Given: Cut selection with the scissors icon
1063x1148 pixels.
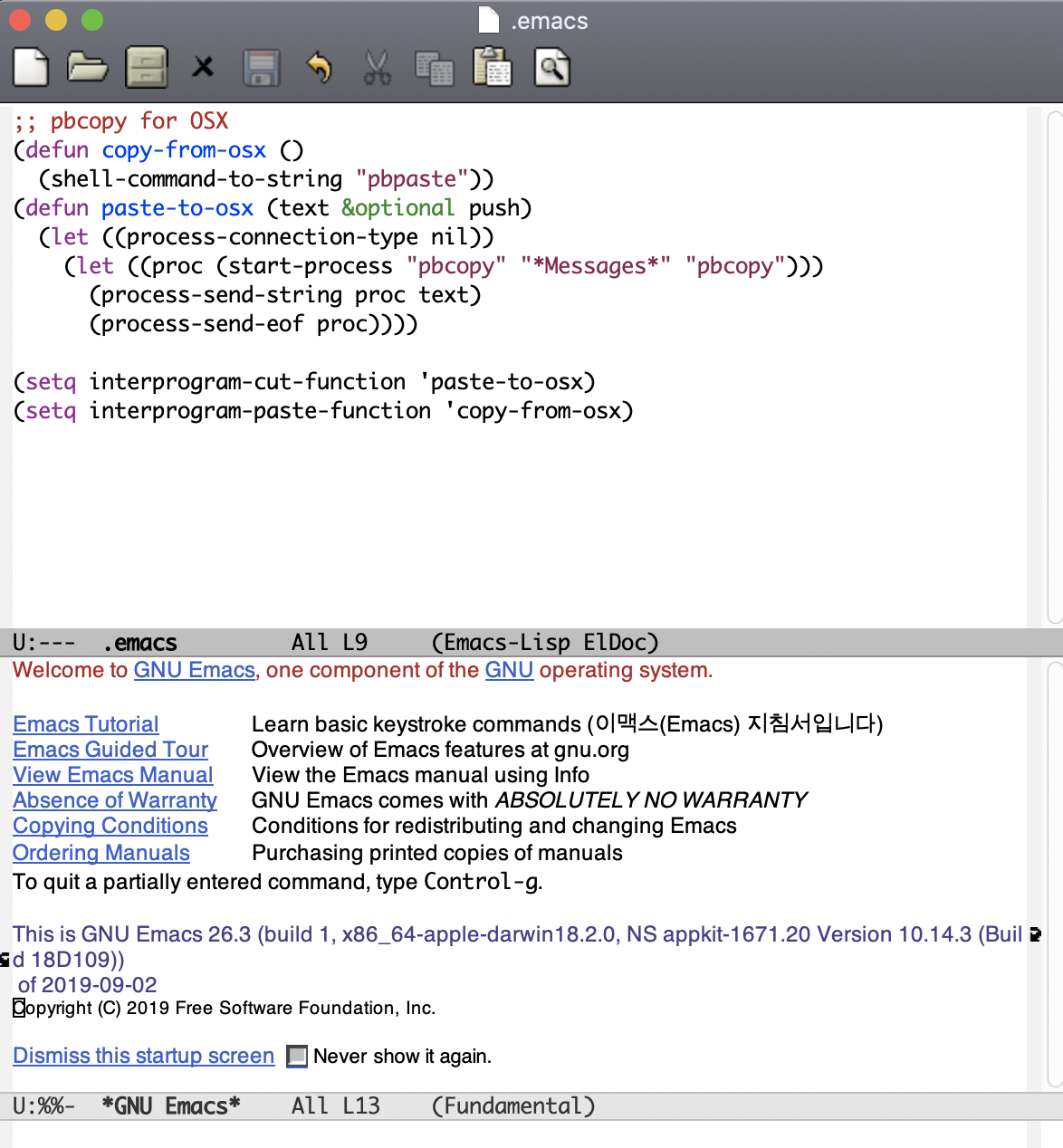Looking at the screenshot, I should 377,68.
